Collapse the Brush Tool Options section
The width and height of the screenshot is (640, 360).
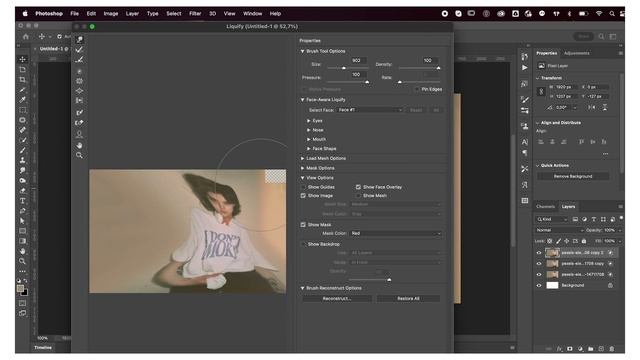click(302, 51)
